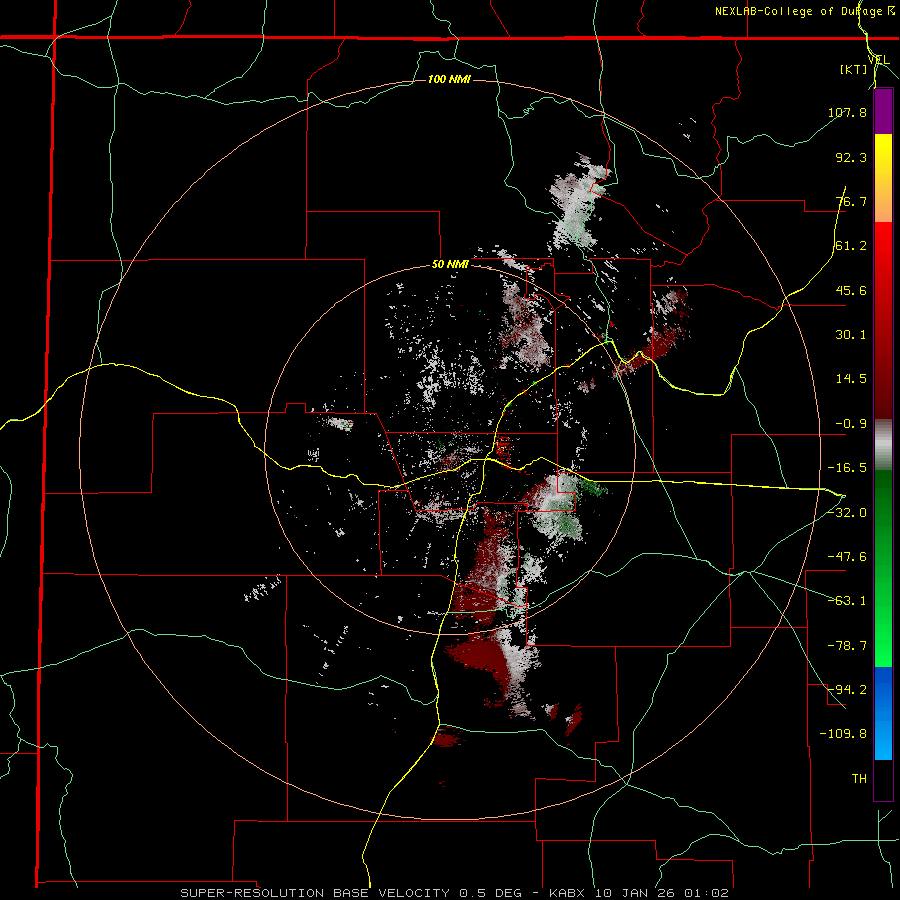The width and height of the screenshot is (900, 900).
Task: Click the -63.1 velocity legend value
Action: click(x=847, y=600)
